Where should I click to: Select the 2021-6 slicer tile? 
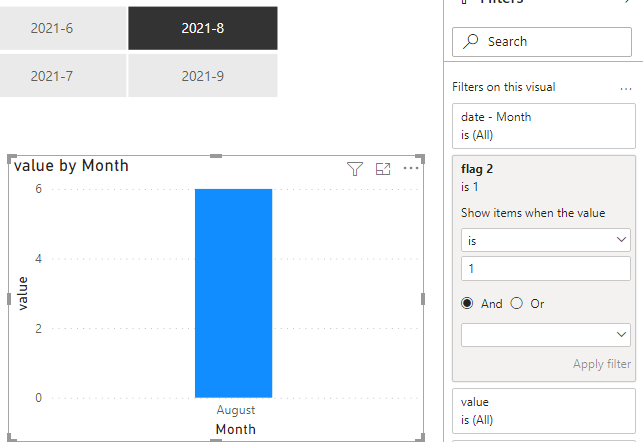click(63, 28)
